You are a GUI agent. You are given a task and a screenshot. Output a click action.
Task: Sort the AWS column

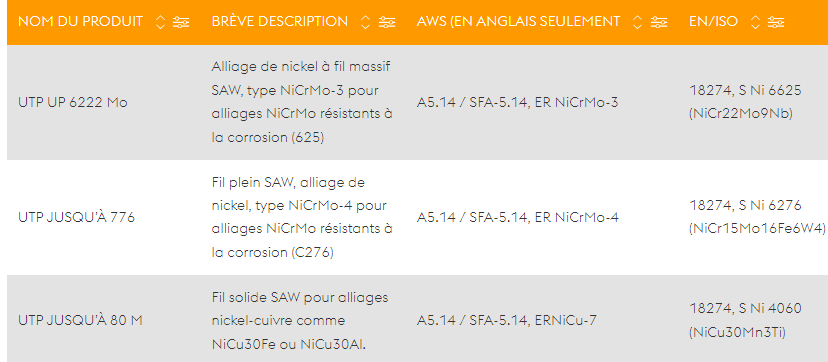(637, 22)
